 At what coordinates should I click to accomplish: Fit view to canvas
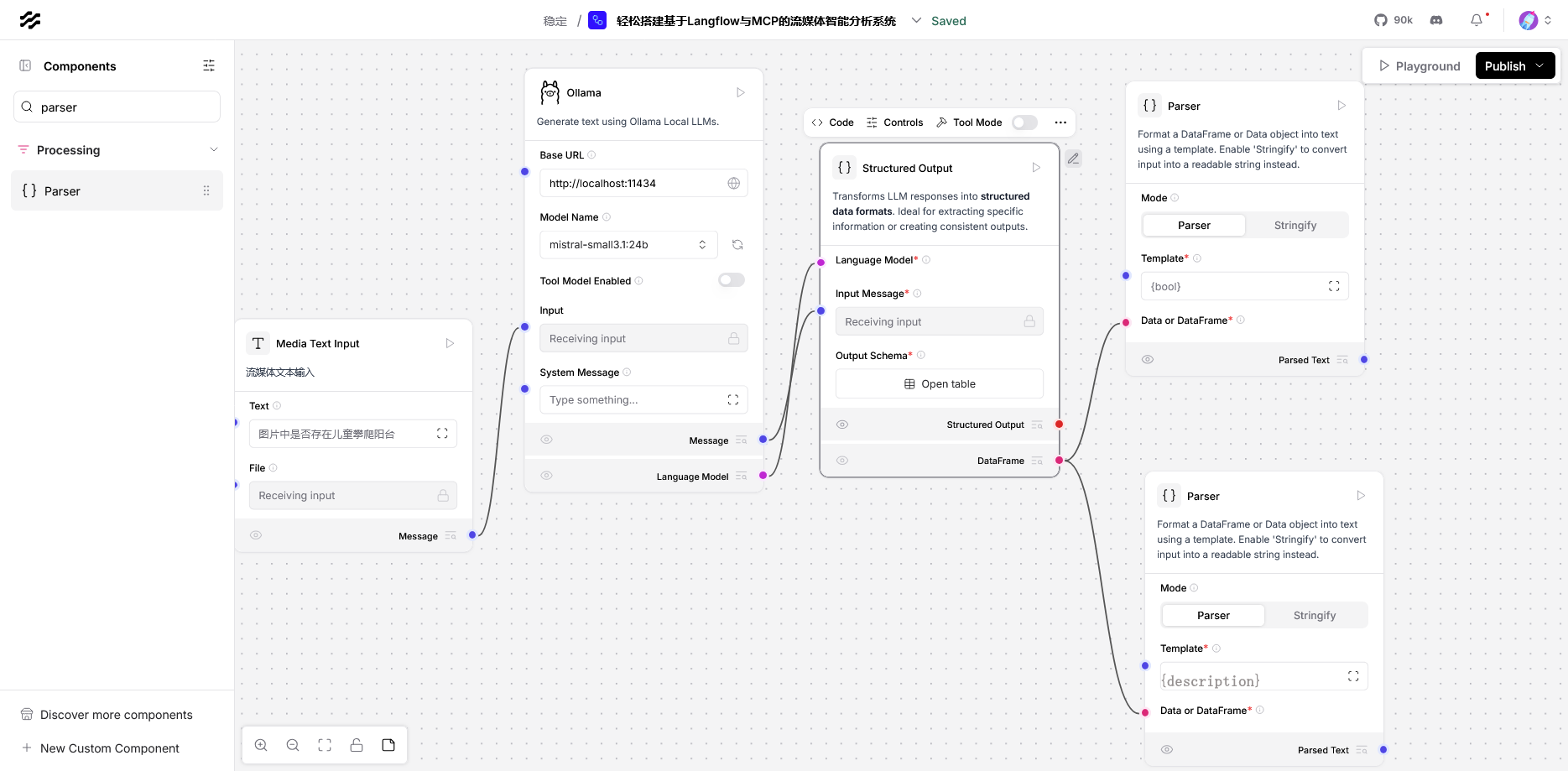click(x=325, y=745)
